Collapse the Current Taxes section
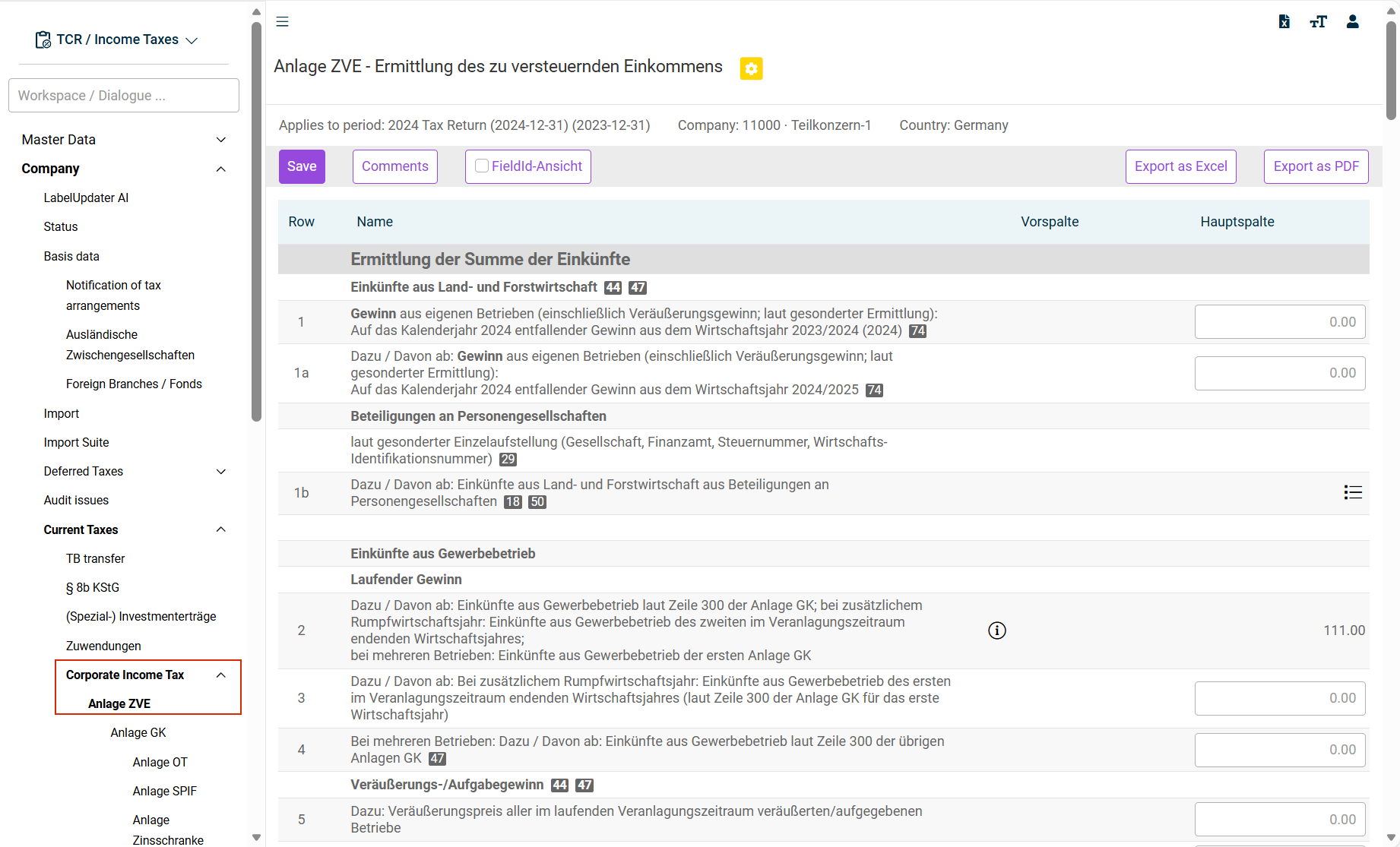This screenshot has width=1400, height=847. coord(221,529)
